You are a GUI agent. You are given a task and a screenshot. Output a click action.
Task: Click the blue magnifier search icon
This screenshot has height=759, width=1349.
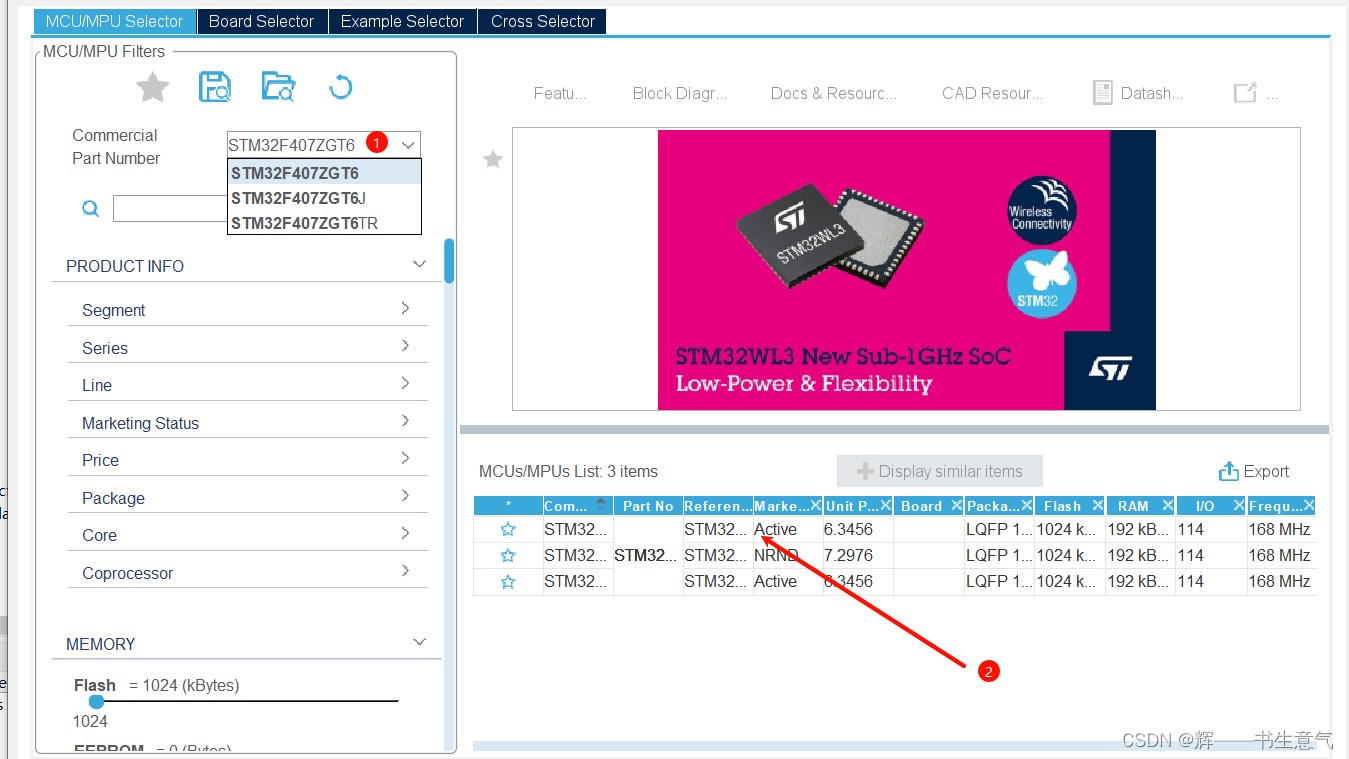(91, 208)
